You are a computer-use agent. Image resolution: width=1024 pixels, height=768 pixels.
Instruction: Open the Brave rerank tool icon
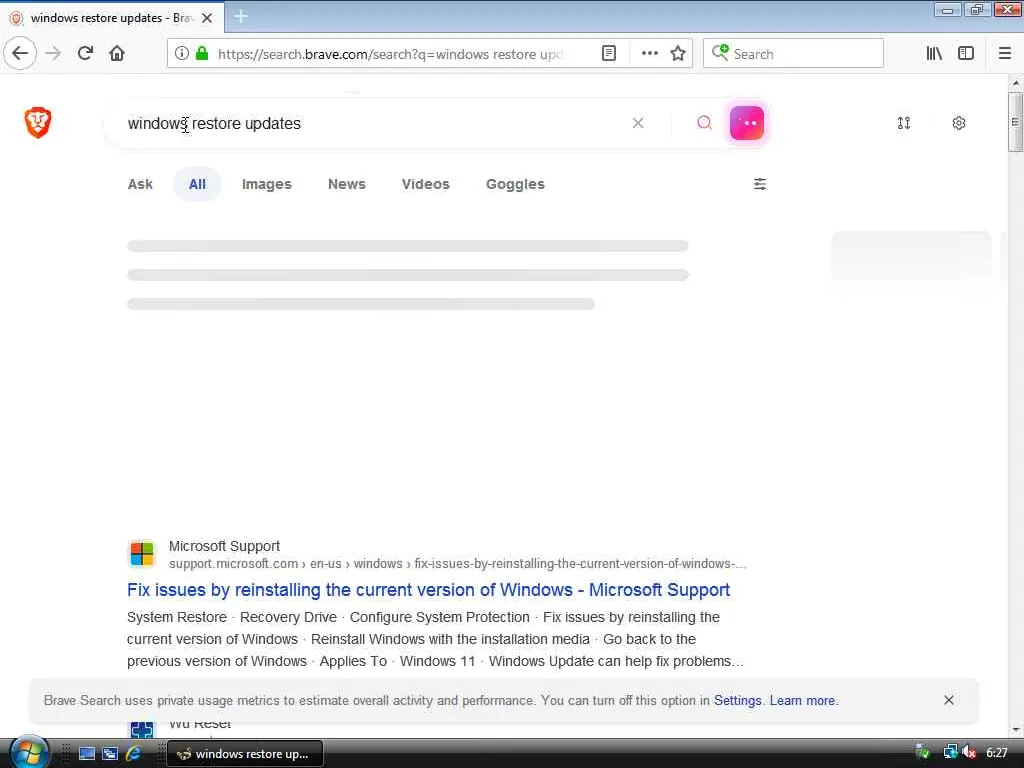[x=904, y=123]
